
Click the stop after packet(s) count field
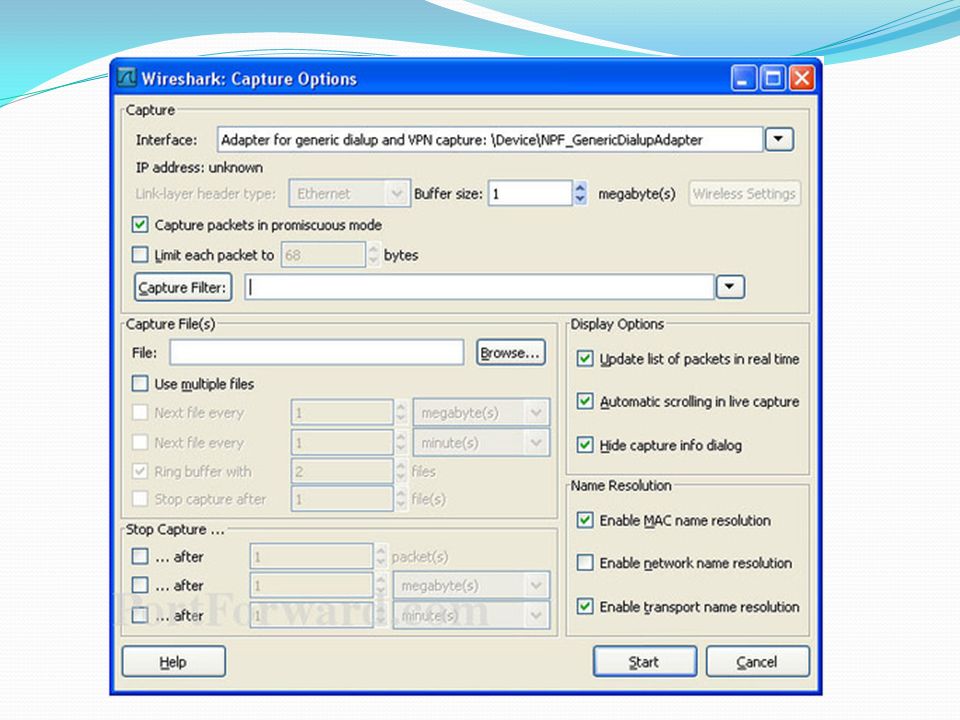tap(312, 556)
